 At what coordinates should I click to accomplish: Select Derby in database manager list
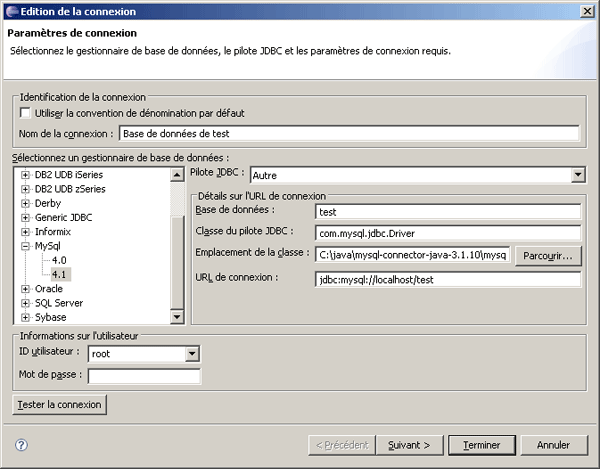coord(48,203)
